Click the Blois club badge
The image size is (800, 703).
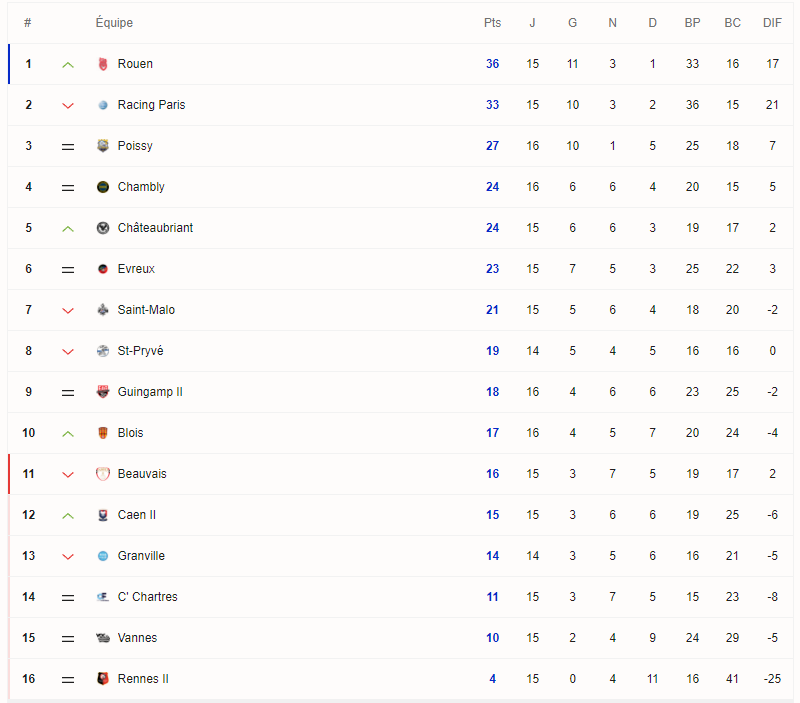(x=102, y=433)
